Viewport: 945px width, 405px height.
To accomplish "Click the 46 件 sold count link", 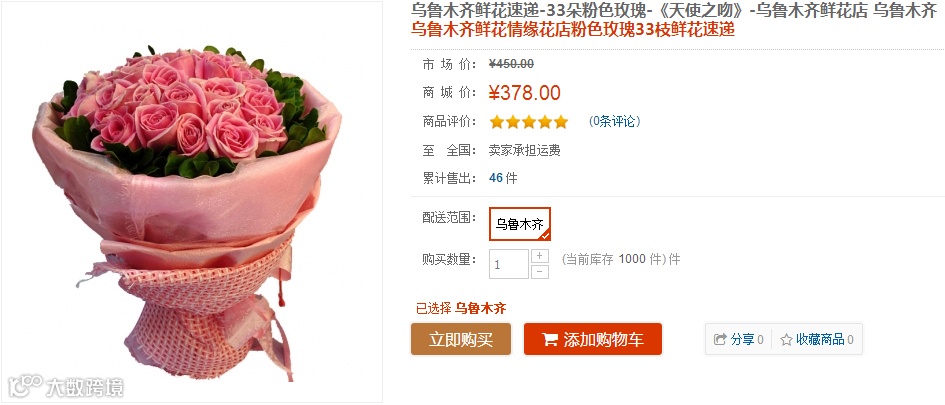I will coord(503,178).
